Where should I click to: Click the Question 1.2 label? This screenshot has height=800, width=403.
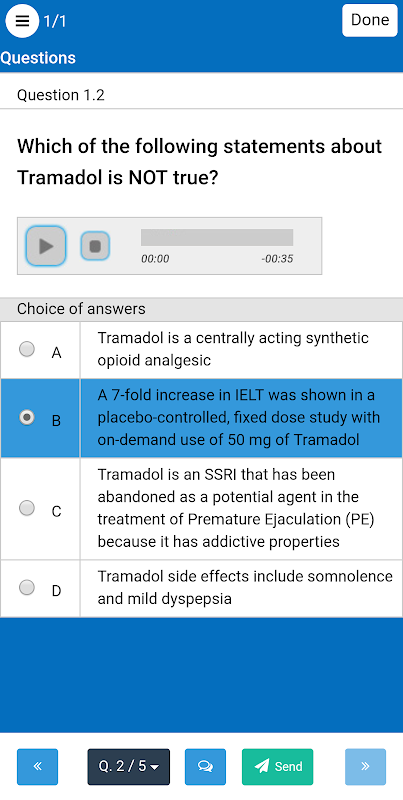(x=61, y=95)
